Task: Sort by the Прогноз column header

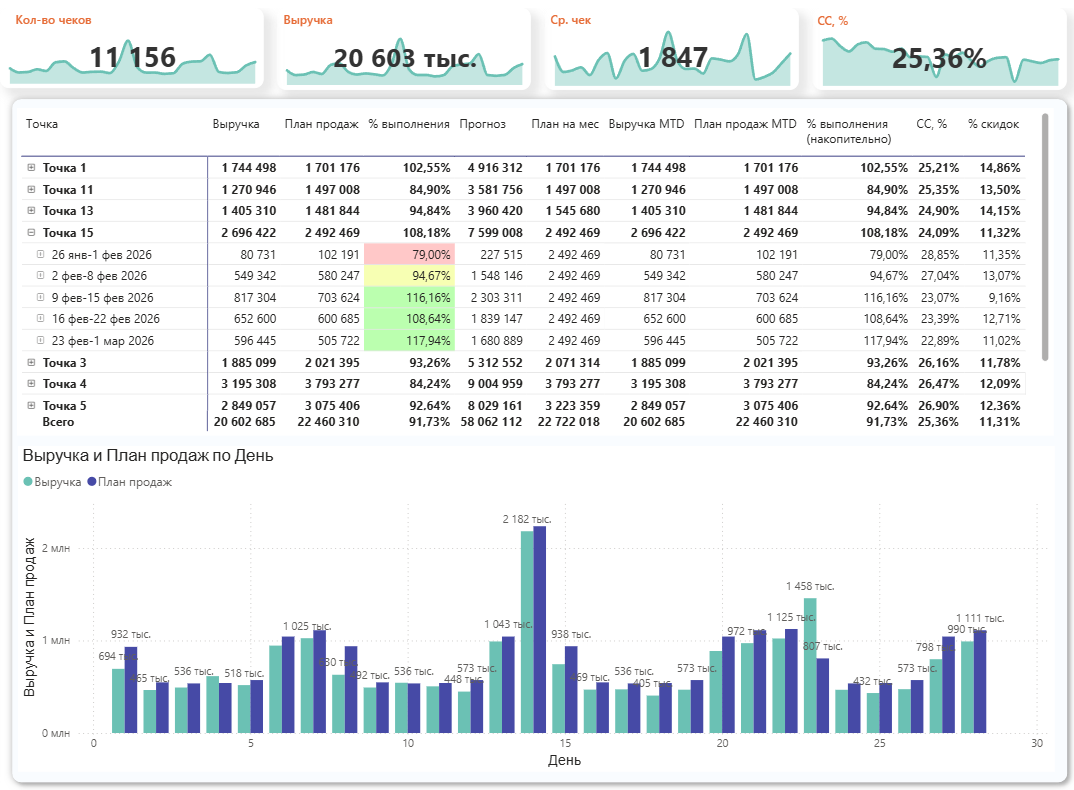Action: [x=482, y=124]
